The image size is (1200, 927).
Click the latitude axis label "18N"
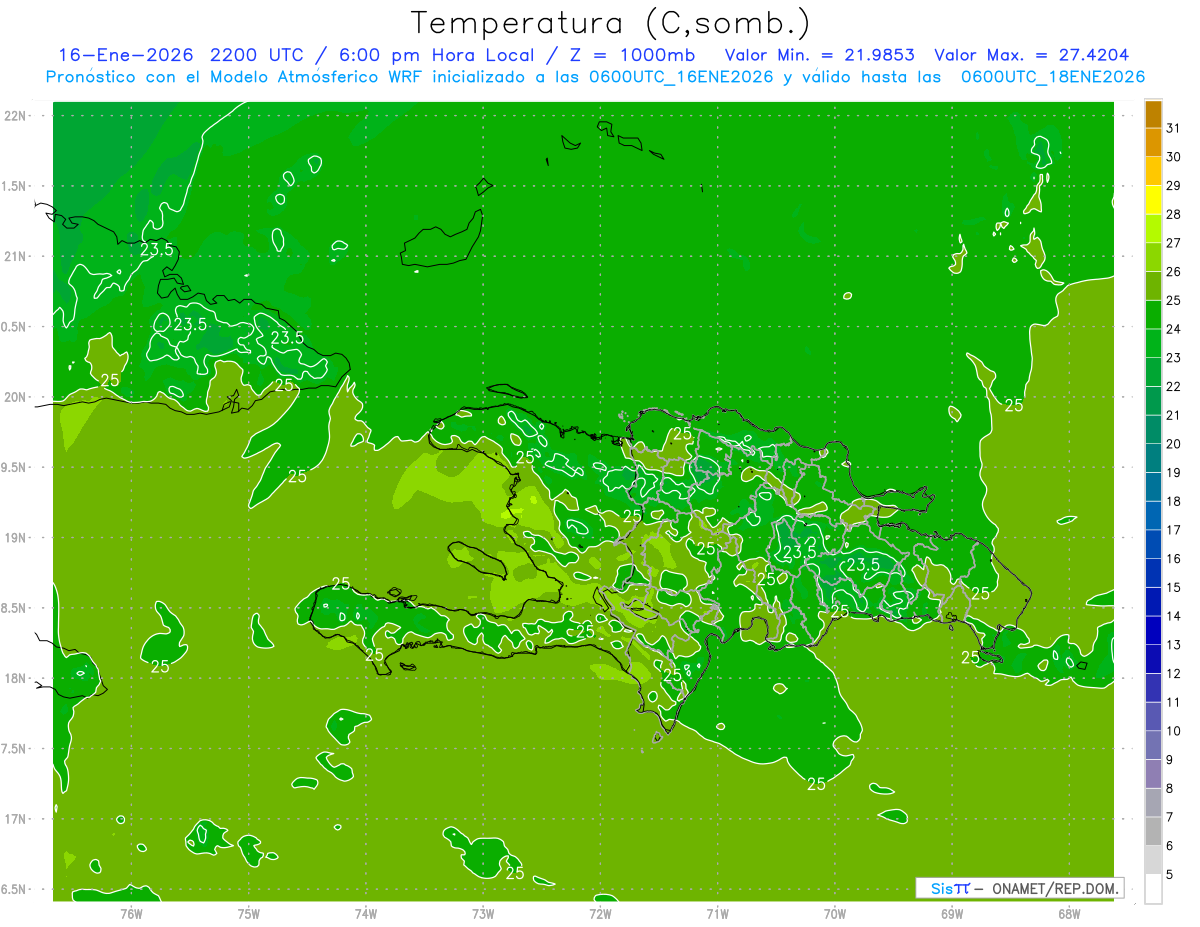[17, 679]
